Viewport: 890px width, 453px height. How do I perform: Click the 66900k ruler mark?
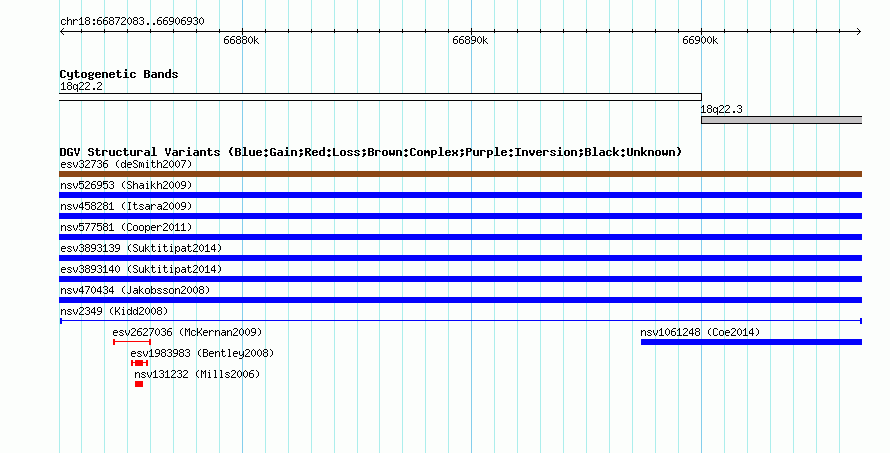pos(700,40)
